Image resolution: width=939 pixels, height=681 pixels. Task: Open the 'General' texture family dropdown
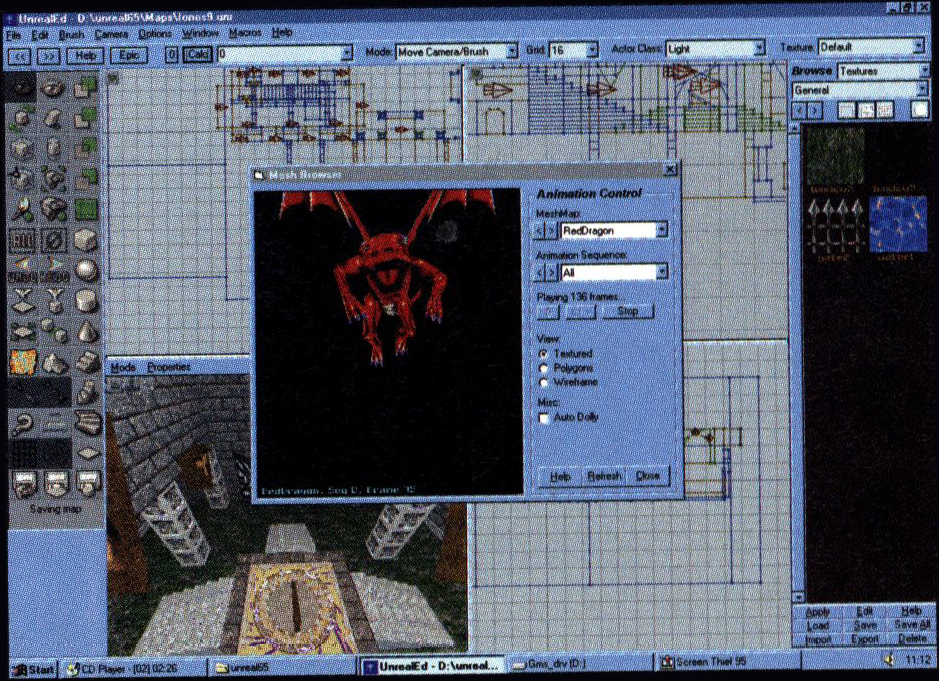922,90
